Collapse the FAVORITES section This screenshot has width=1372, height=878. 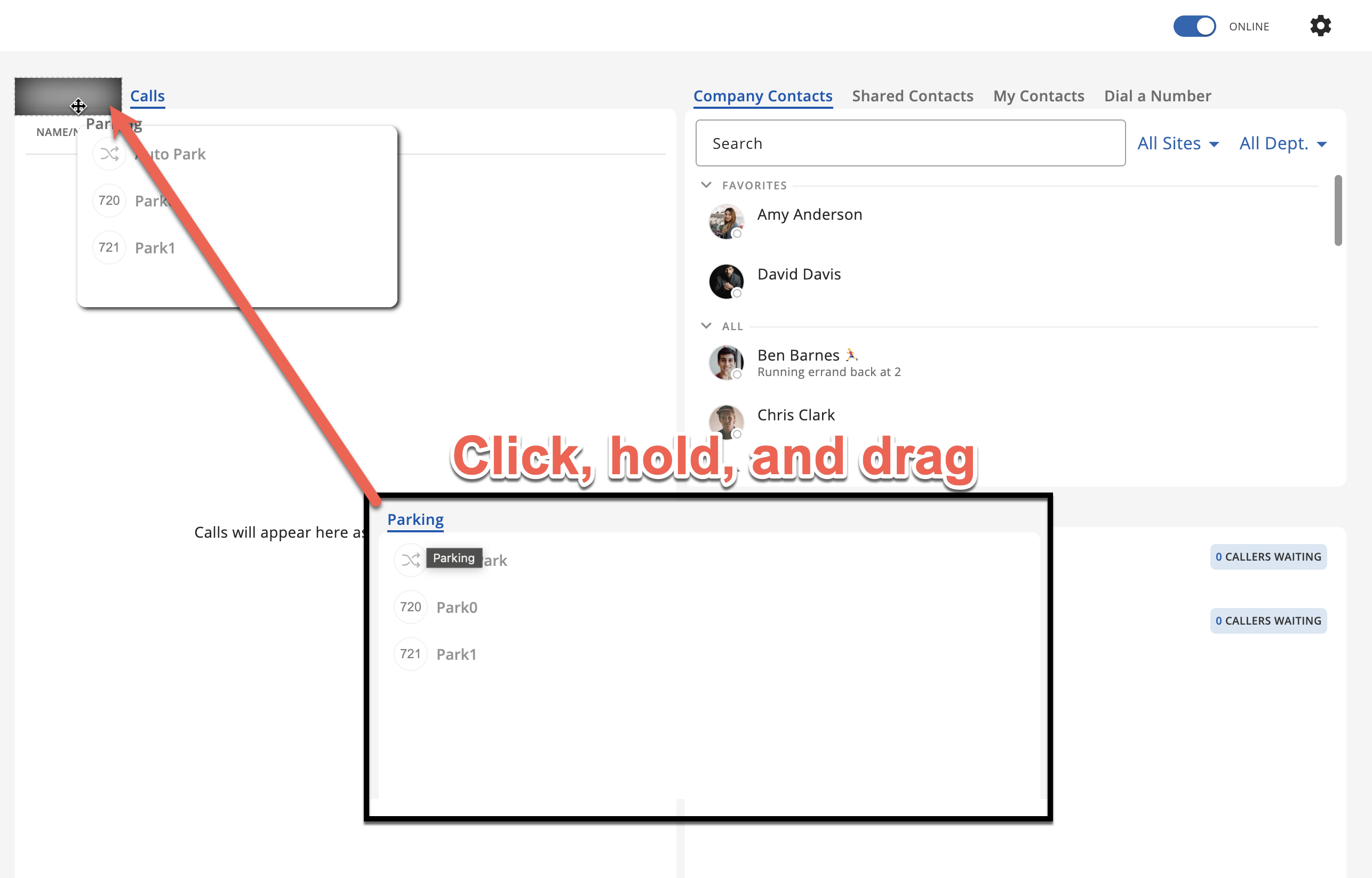[706, 185]
